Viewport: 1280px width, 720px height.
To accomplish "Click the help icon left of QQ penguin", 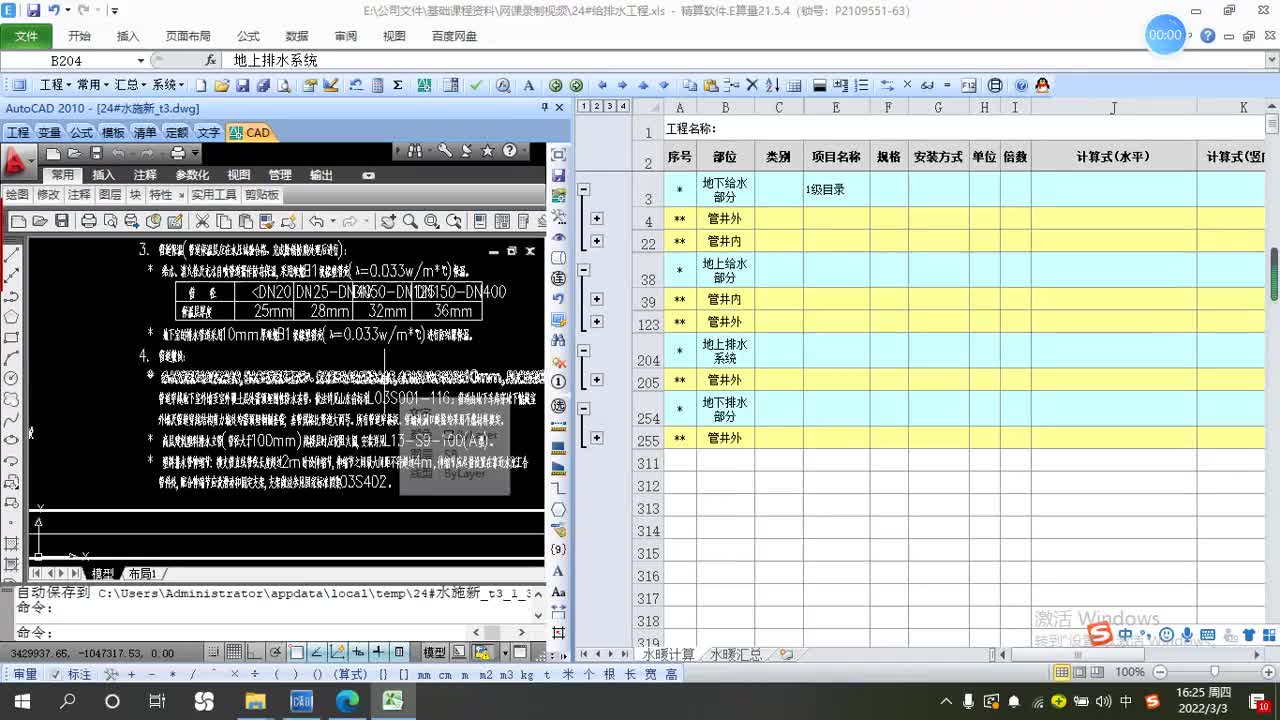I will (1021, 86).
